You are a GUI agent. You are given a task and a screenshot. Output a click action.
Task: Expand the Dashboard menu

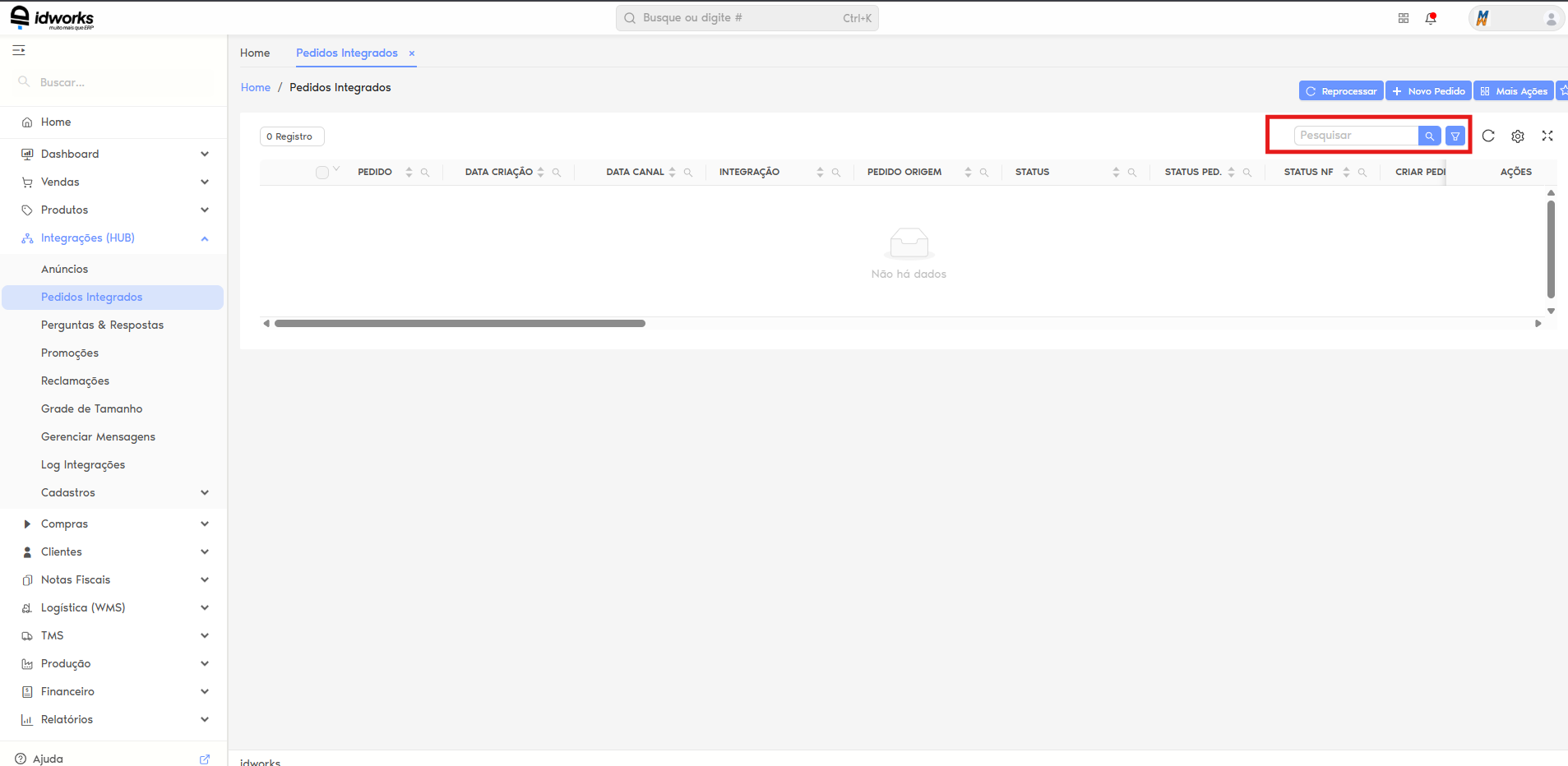113,154
